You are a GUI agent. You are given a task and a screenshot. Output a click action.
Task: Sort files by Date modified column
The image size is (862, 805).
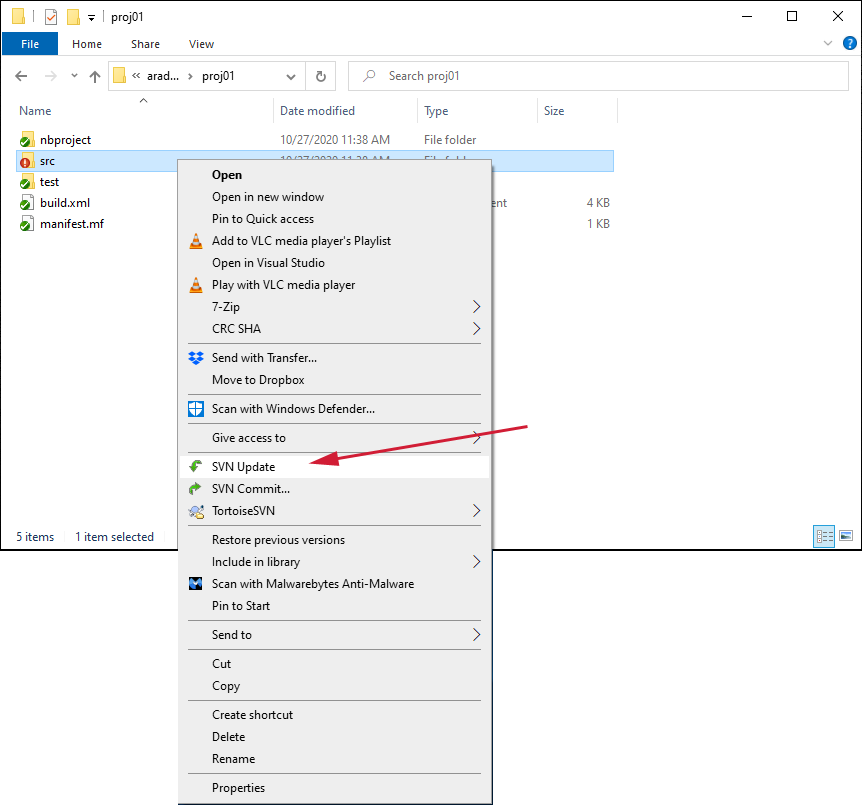(x=317, y=111)
